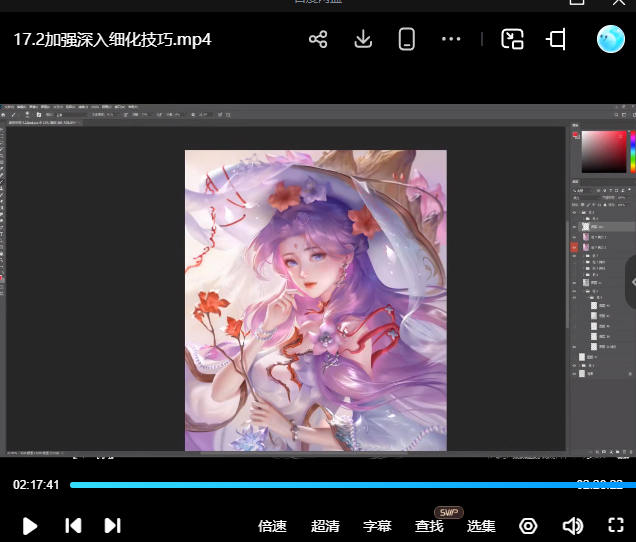Mute the audio with the speaker icon
This screenshot has width=636, height=542.
pyautogui.click(x=572, y=526)
